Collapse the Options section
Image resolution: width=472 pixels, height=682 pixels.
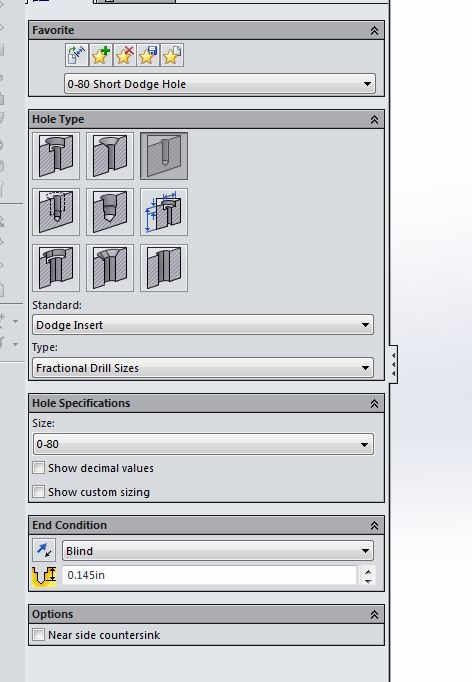pyautogui.click(x=374, y=615)
